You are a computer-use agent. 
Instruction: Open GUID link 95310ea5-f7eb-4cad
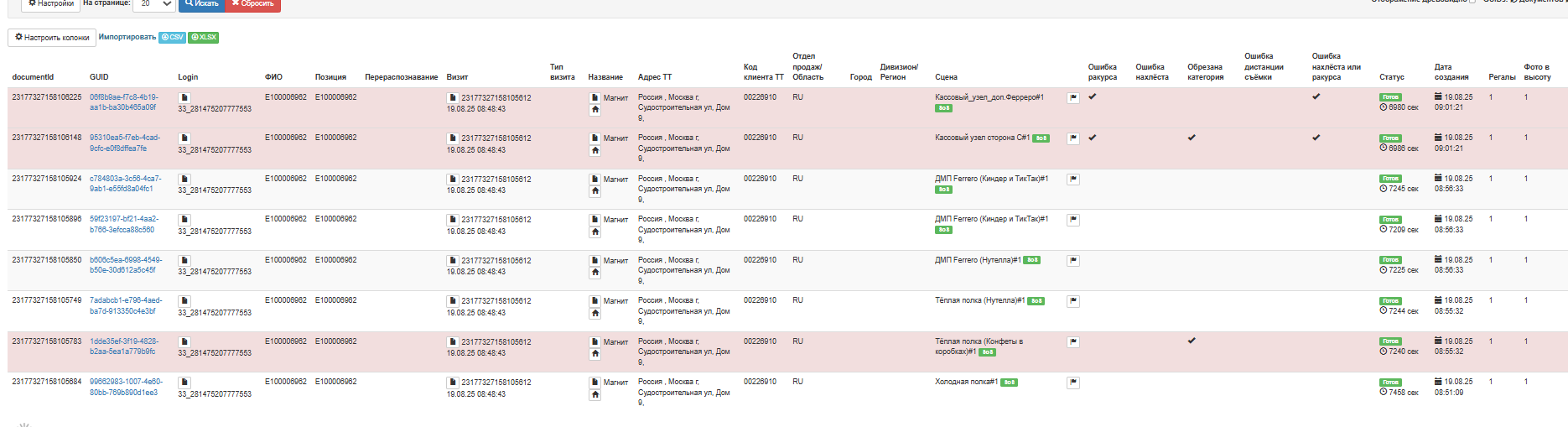pos(125,143)
